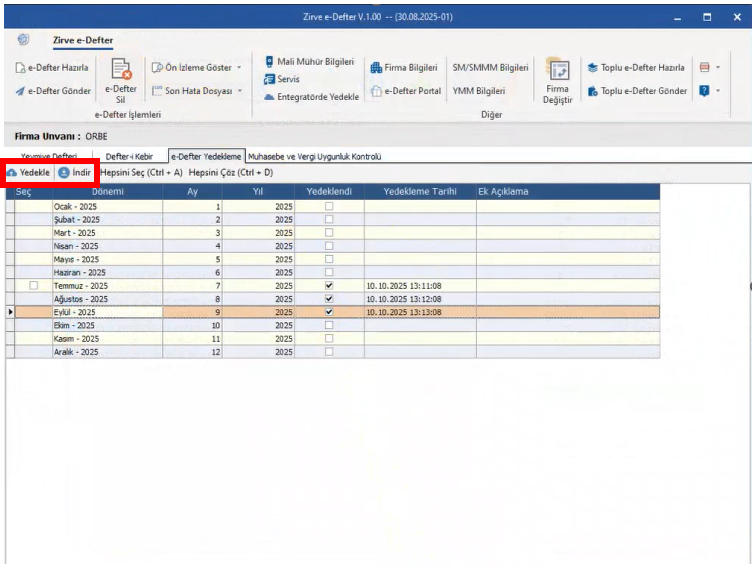Click Toplu e-Defter Hazırla icon
This screenshot has height=567, width=755.
coord(593,68)
